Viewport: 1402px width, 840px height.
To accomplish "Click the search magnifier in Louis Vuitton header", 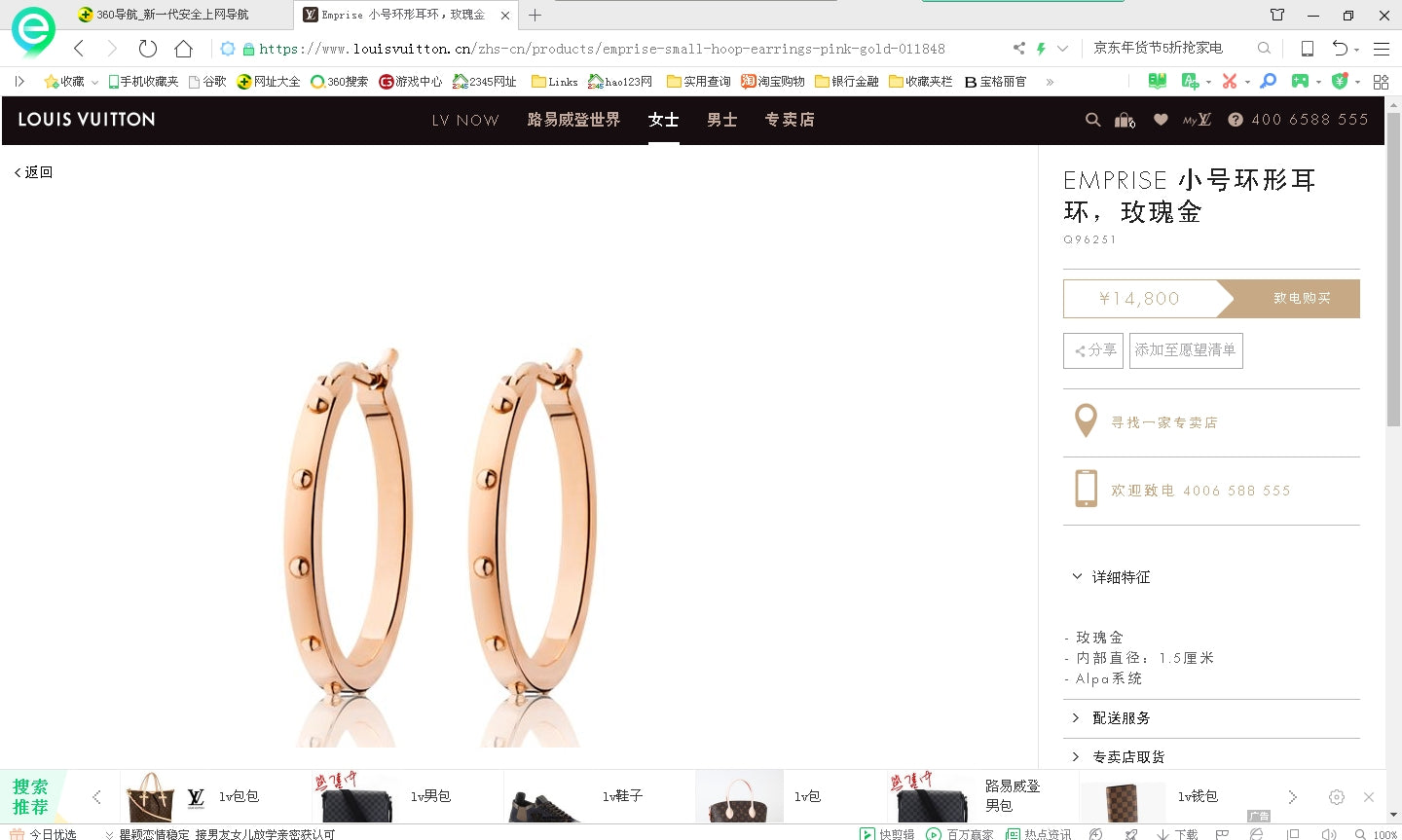I will (x=1092, y=120).
